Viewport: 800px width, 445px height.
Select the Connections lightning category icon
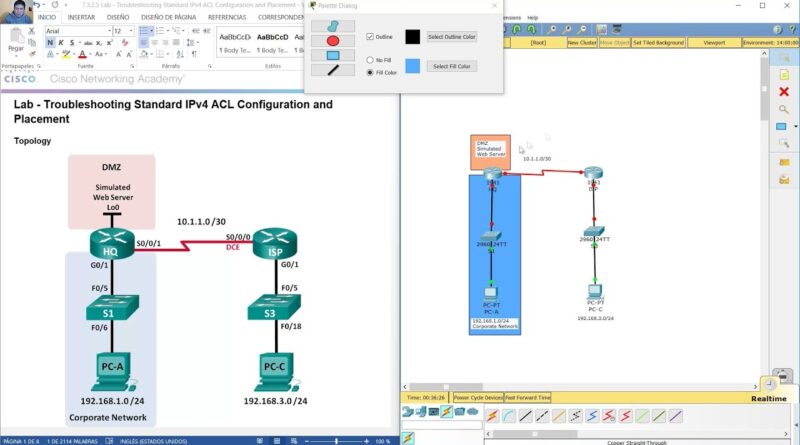tap(446, 411)
